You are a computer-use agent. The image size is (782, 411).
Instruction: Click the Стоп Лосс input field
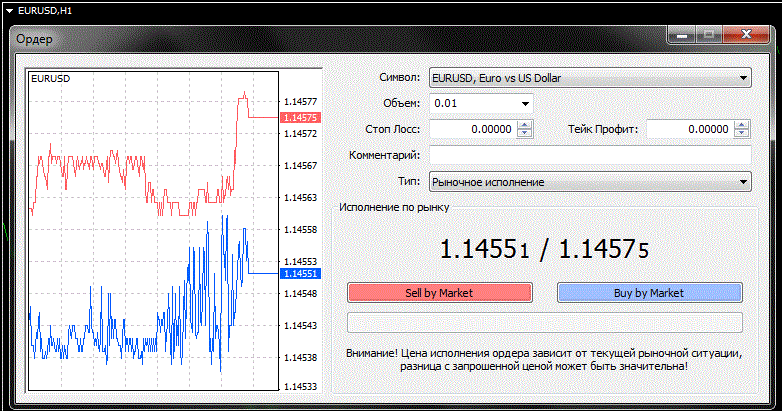click(473, 129)
